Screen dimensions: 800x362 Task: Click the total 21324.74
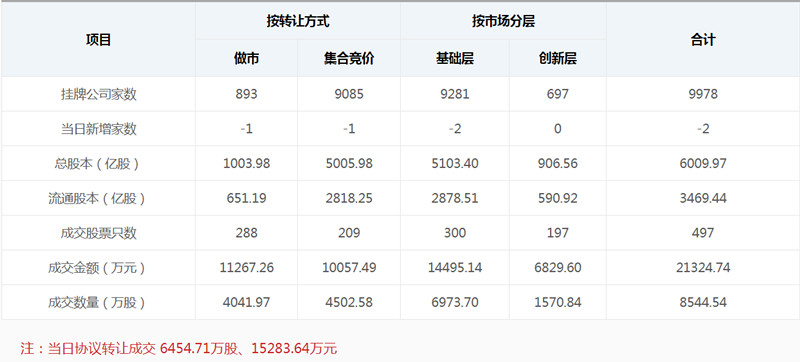pos(703,268)
